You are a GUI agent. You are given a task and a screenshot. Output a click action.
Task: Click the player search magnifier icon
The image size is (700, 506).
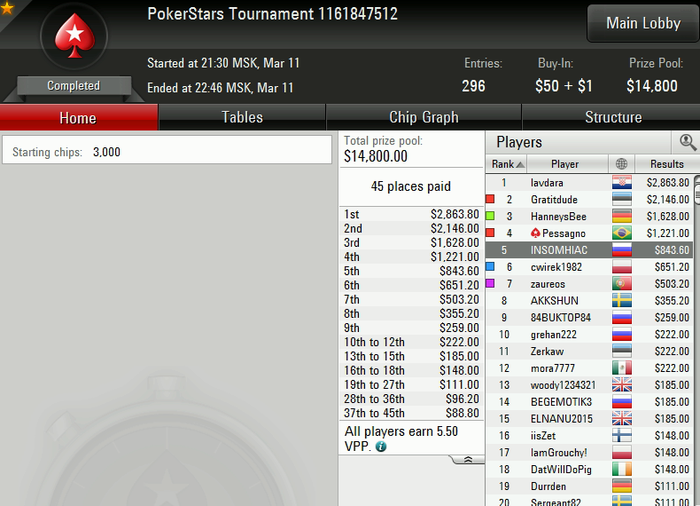tap(687, 142)
